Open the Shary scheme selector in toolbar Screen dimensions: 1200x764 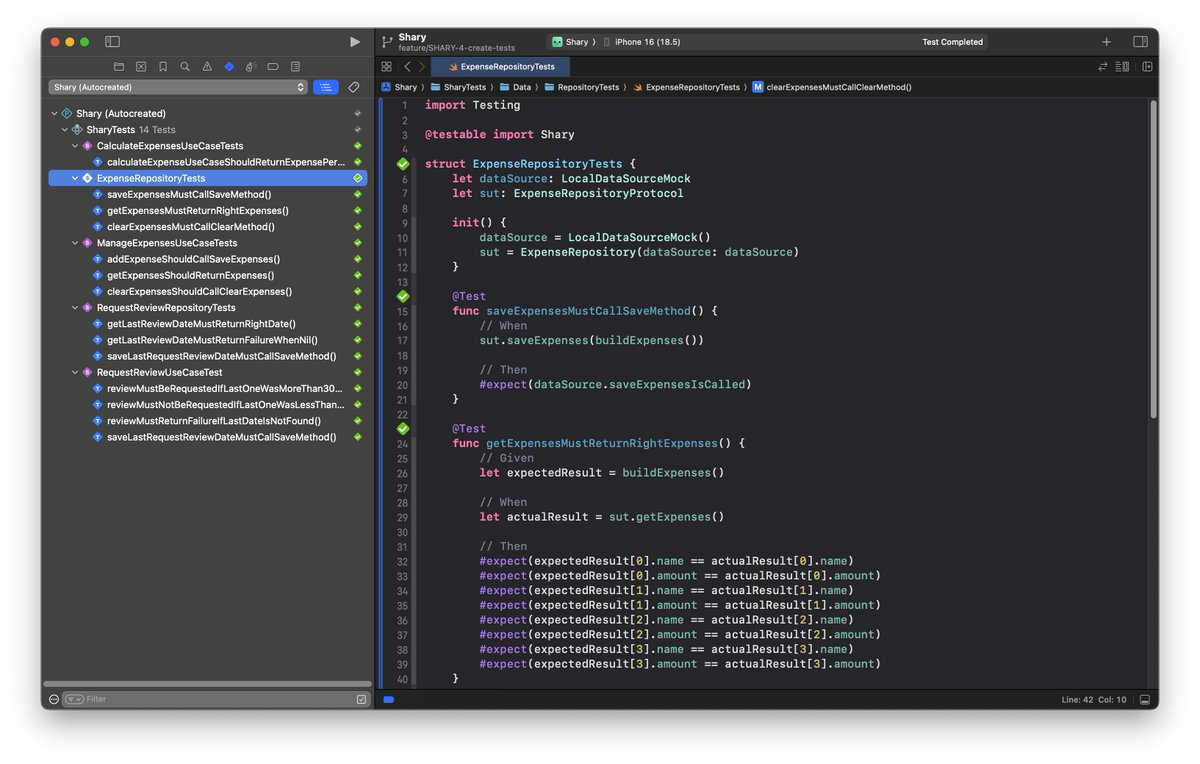(x=573, y=42)
